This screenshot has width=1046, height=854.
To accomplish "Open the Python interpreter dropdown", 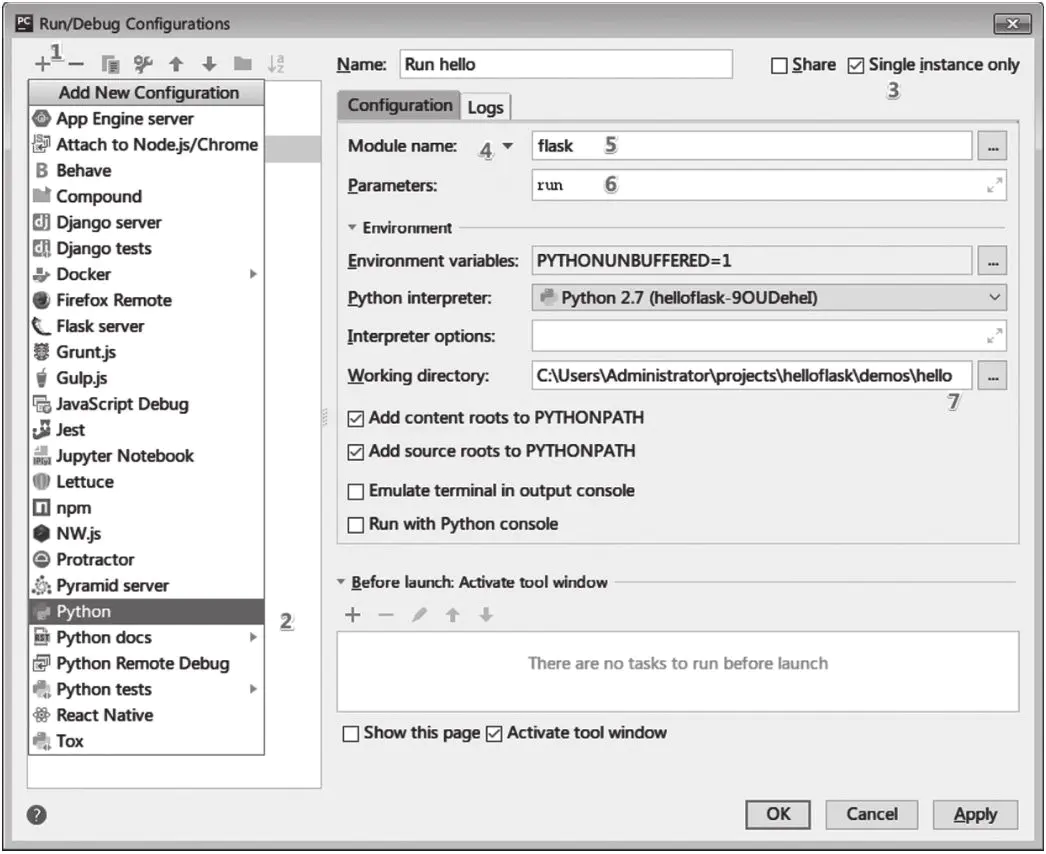I will point(993,297).
